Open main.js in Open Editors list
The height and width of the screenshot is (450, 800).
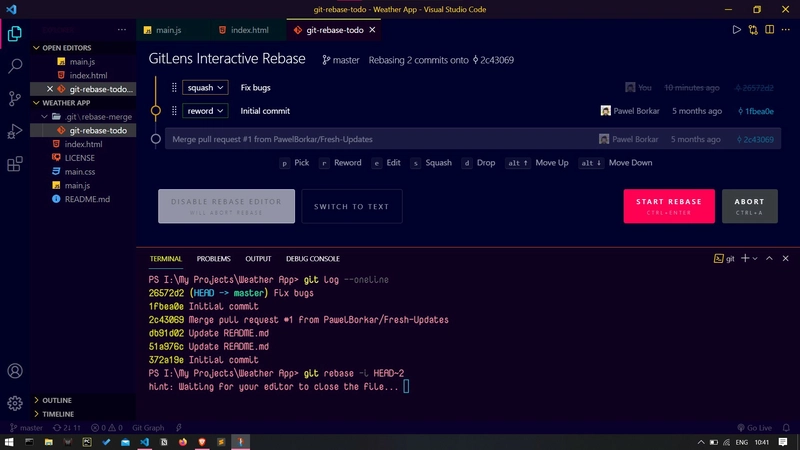tap(83, 61)
